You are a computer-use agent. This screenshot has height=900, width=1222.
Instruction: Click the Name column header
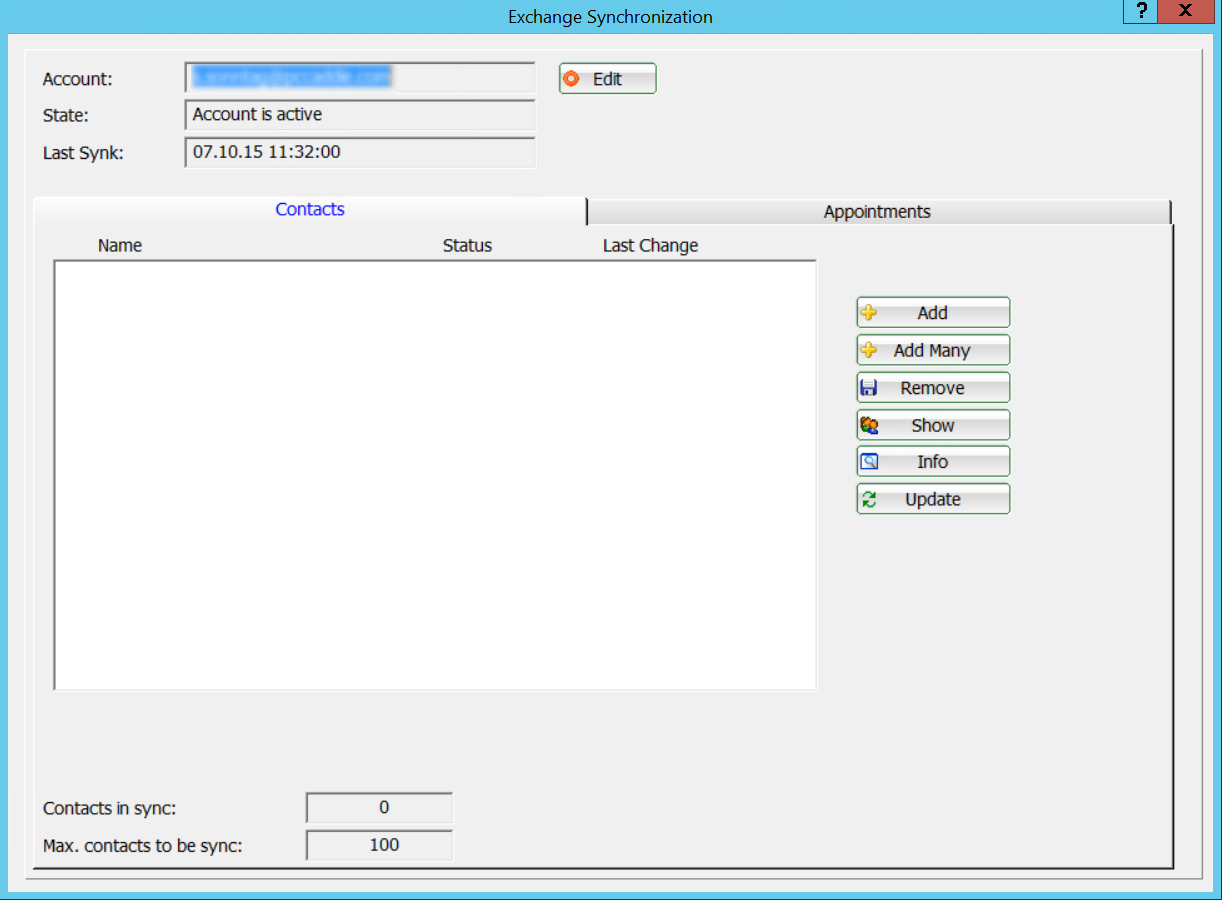(120, 246)
